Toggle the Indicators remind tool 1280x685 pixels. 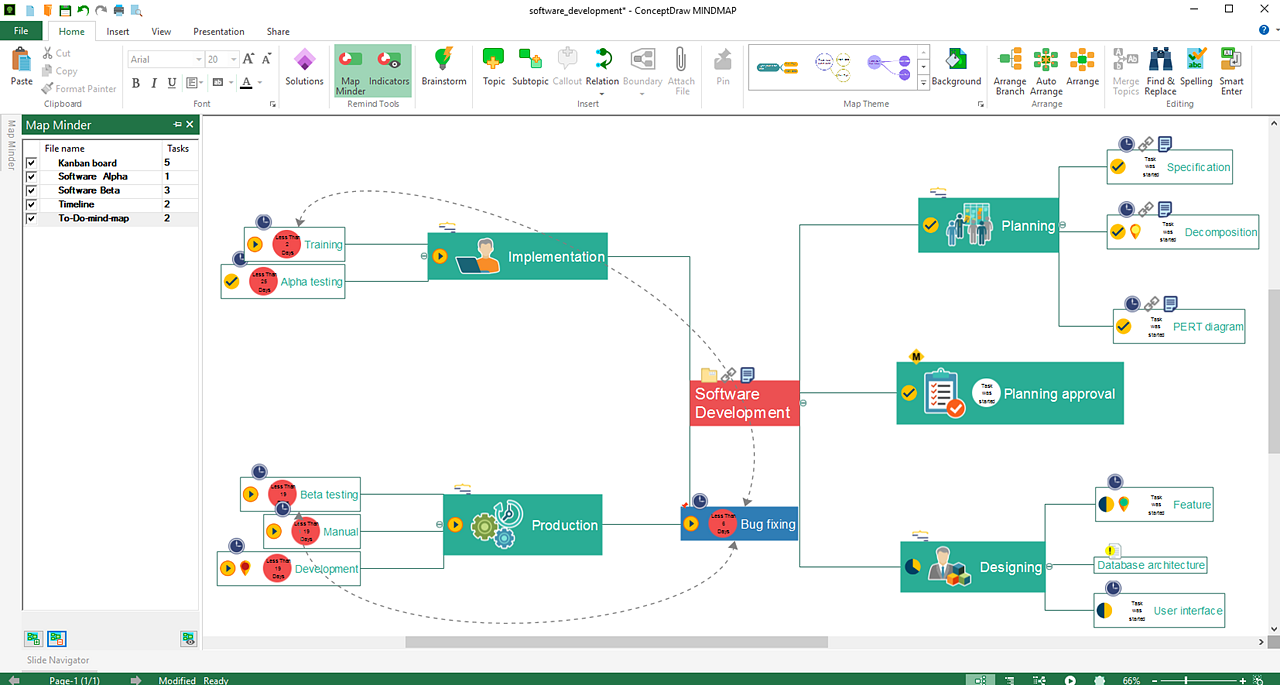click(x=389, y=67)
